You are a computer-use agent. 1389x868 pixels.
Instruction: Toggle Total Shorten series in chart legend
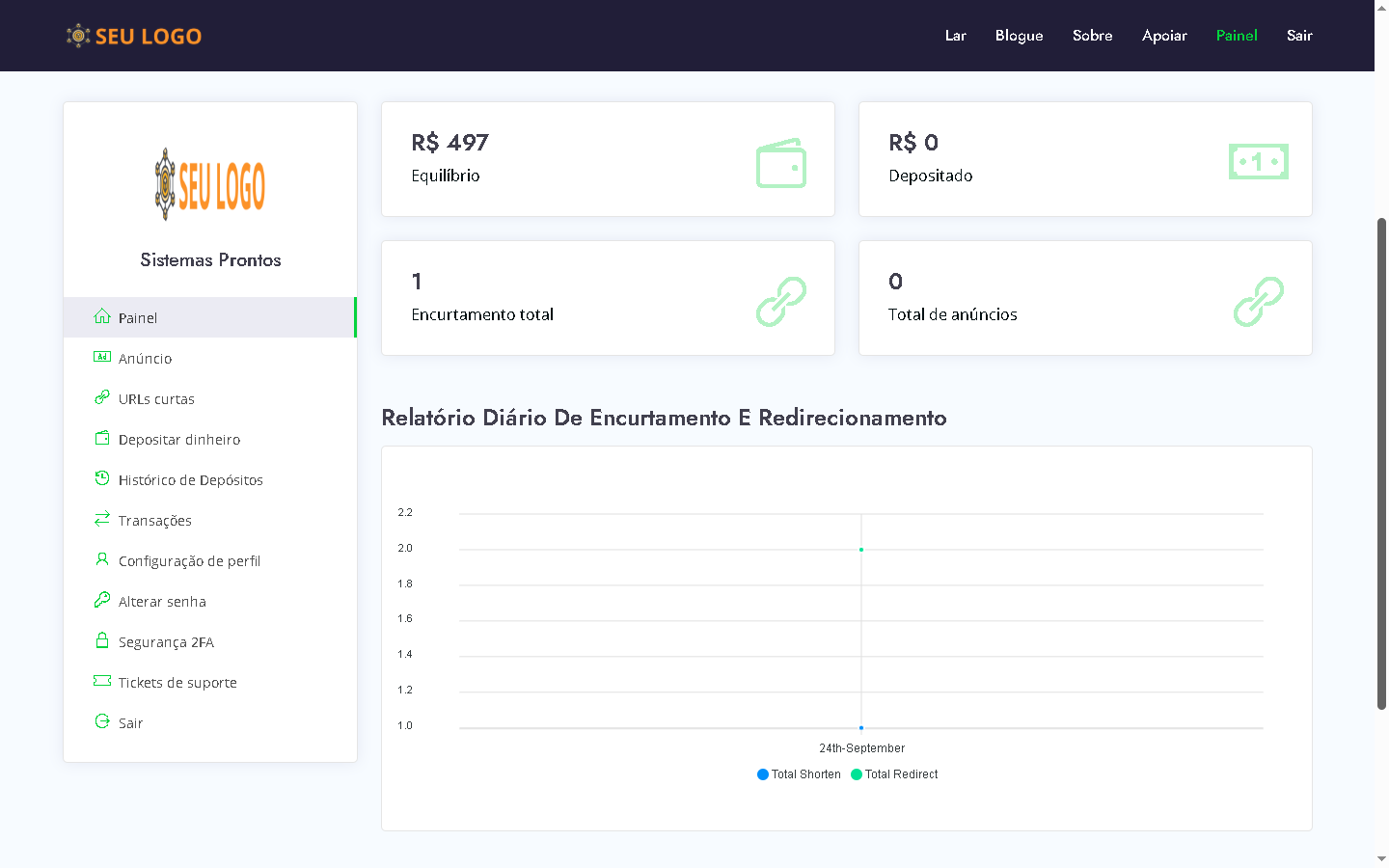799,774
